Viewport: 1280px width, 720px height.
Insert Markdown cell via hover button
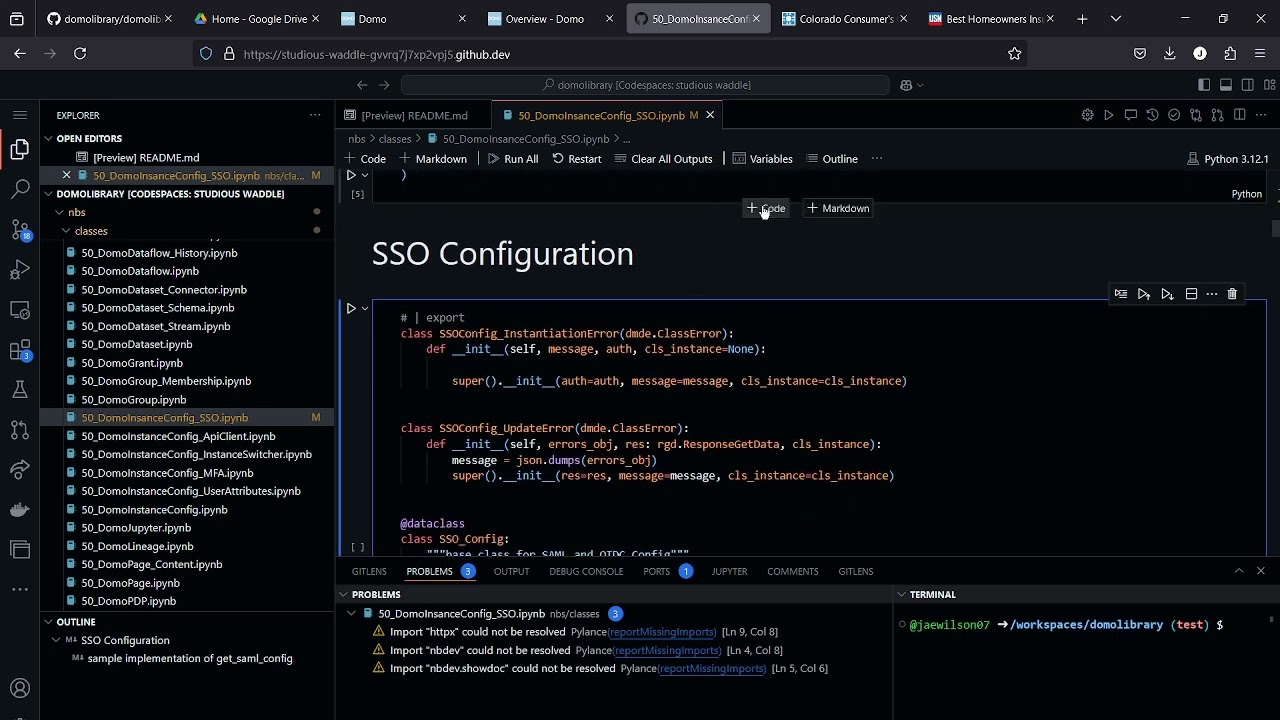pyautogui.click(x=838, y=208)
